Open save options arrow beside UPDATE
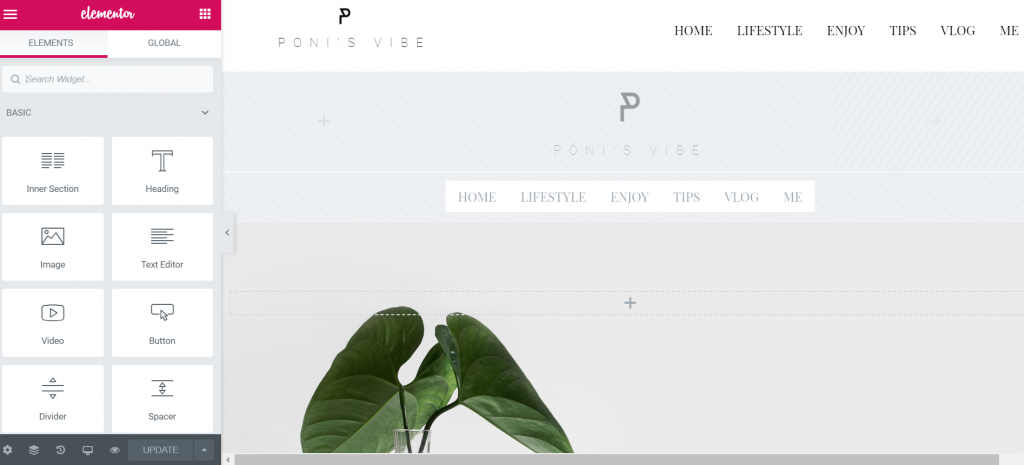 (x=204, y=450)
